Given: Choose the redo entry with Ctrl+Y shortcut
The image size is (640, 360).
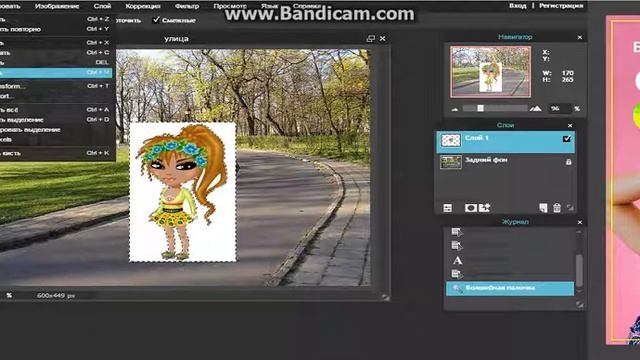Looking at the screenshot, I should point(56,29).
